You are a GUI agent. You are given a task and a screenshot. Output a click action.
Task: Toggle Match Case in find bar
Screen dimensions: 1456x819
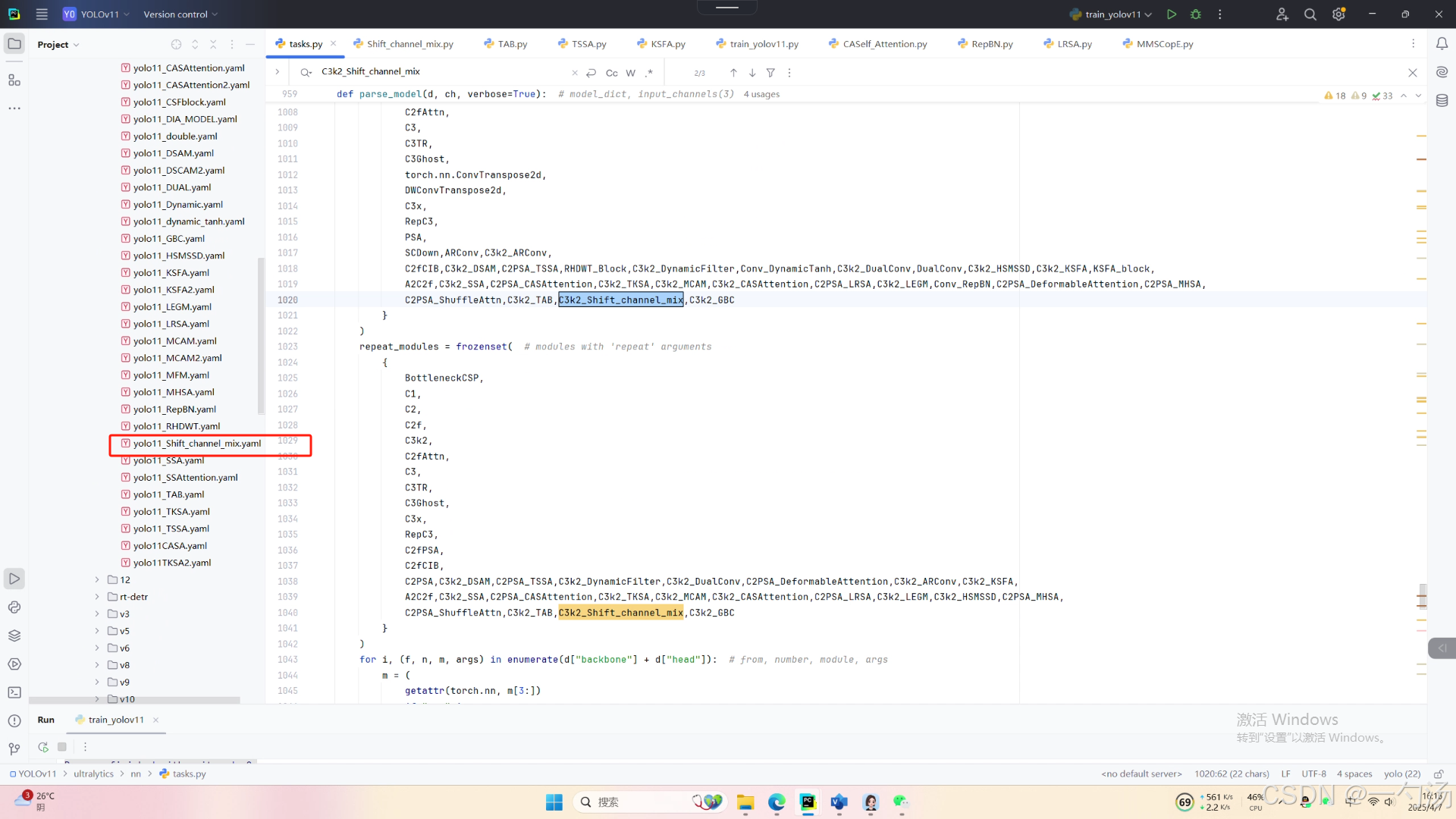(x=611, y=73)
